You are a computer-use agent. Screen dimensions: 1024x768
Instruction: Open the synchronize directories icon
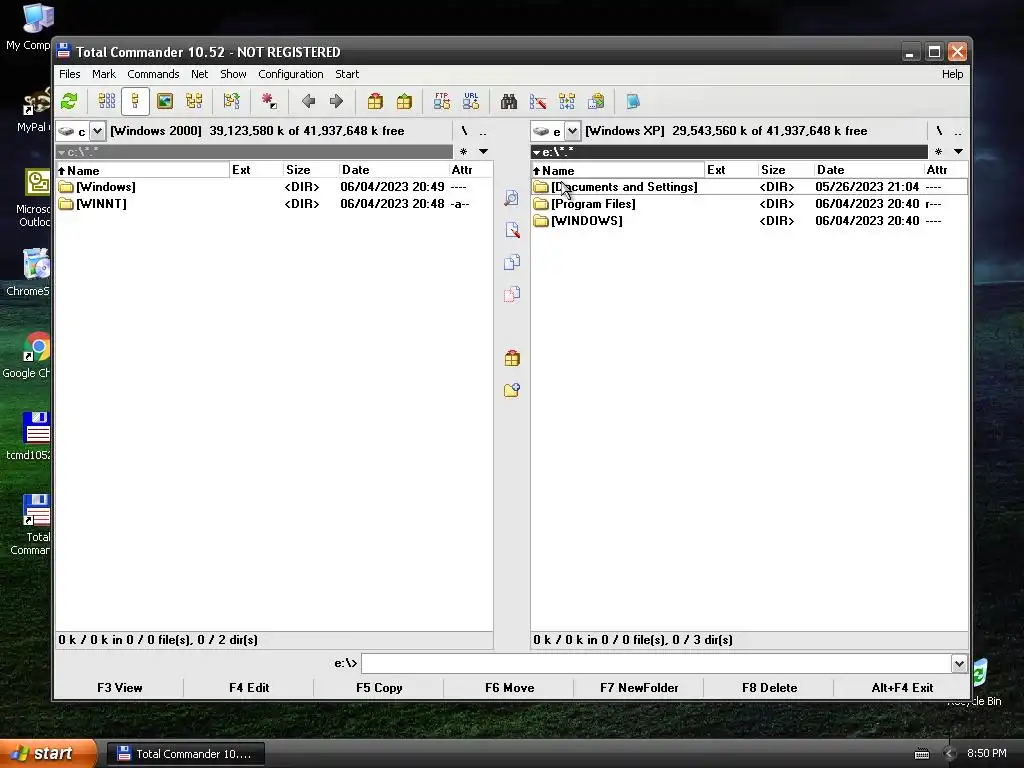pyautogui.click(x=567, y=101)
